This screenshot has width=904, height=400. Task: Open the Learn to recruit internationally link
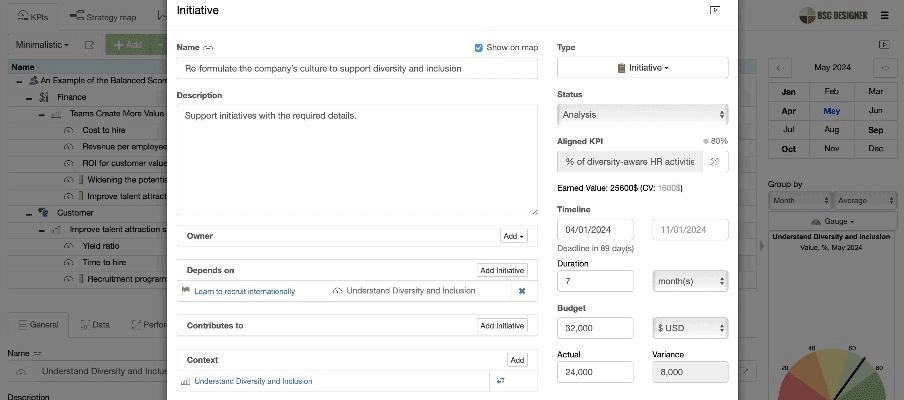245,291
